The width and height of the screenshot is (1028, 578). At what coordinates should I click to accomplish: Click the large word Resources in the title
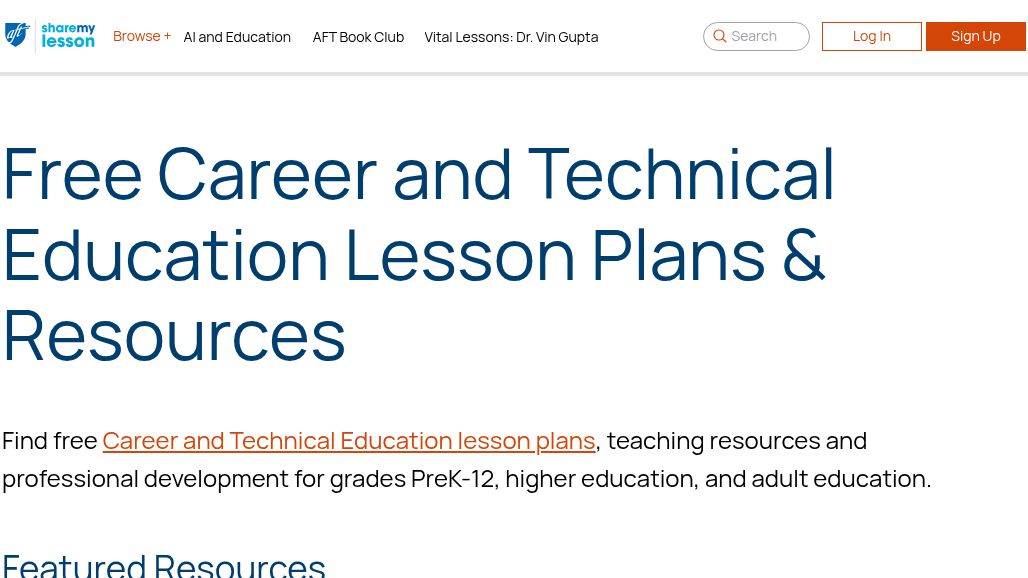click(x=174, y=336)
